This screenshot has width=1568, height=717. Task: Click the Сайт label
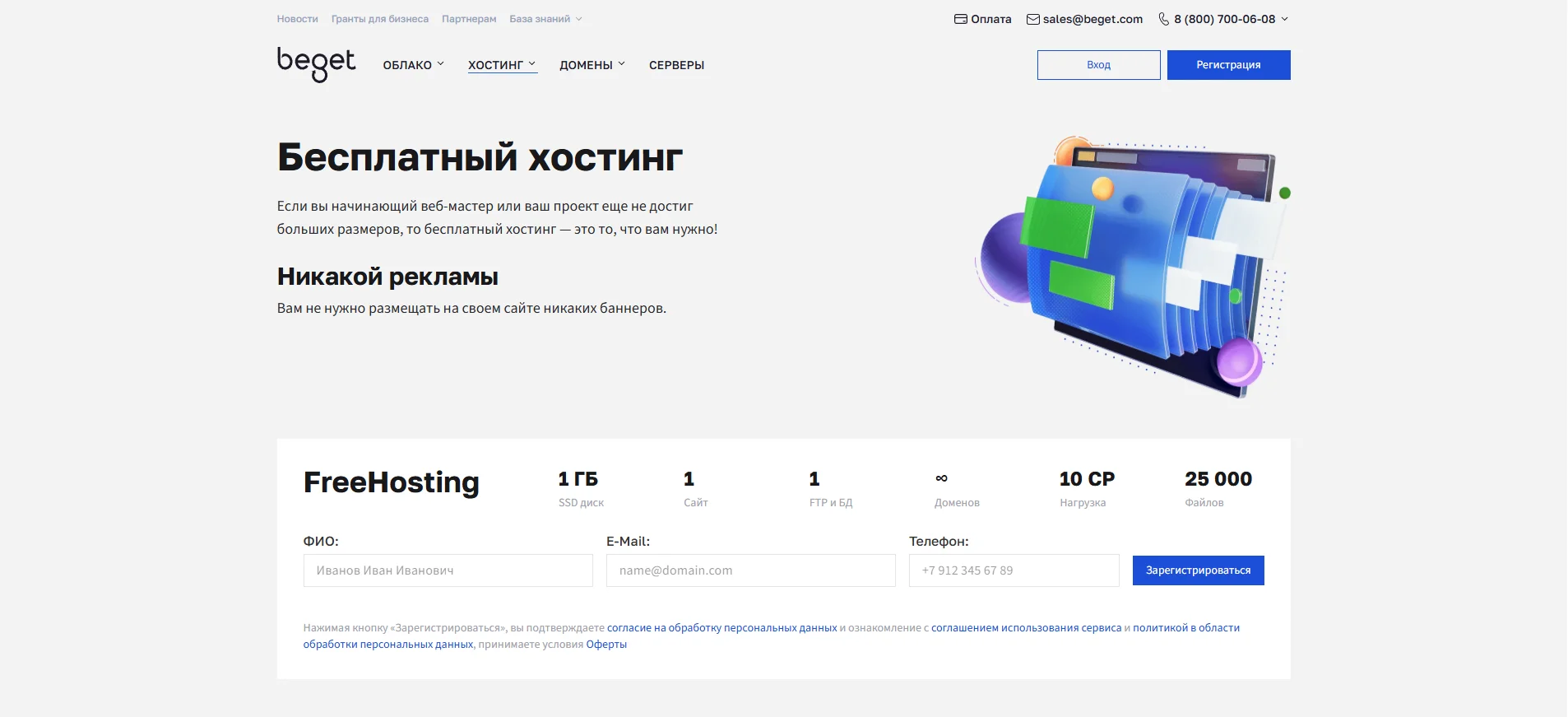tap(696, 503)
